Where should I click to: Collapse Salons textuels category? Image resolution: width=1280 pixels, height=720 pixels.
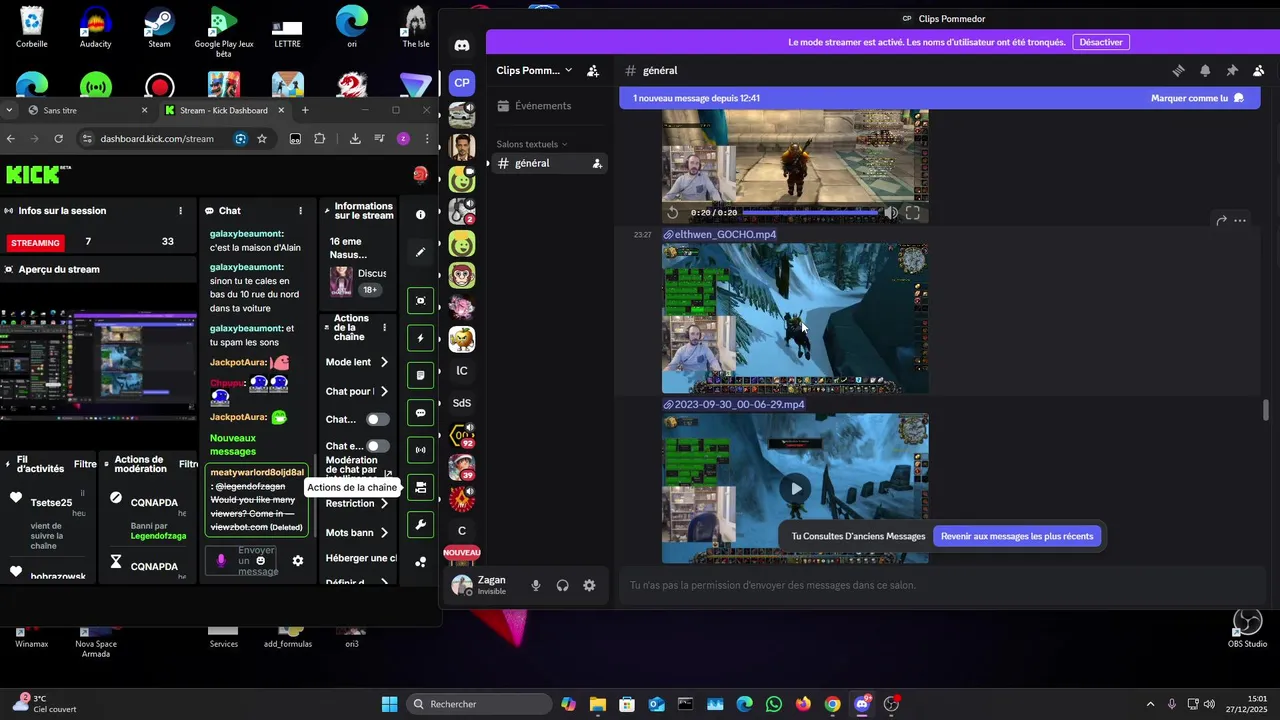[532, 144]
